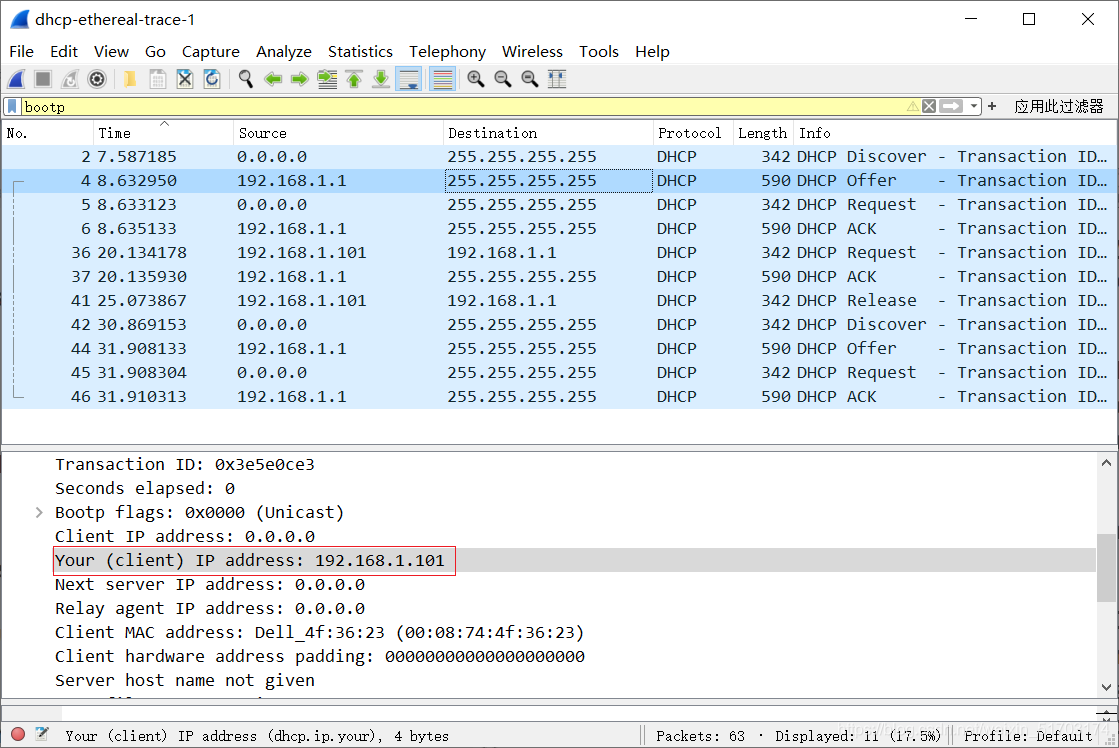The height and width of the screenshot is (748, 1119).
Task: Zoom in on packet text
Action: (476, 79)
